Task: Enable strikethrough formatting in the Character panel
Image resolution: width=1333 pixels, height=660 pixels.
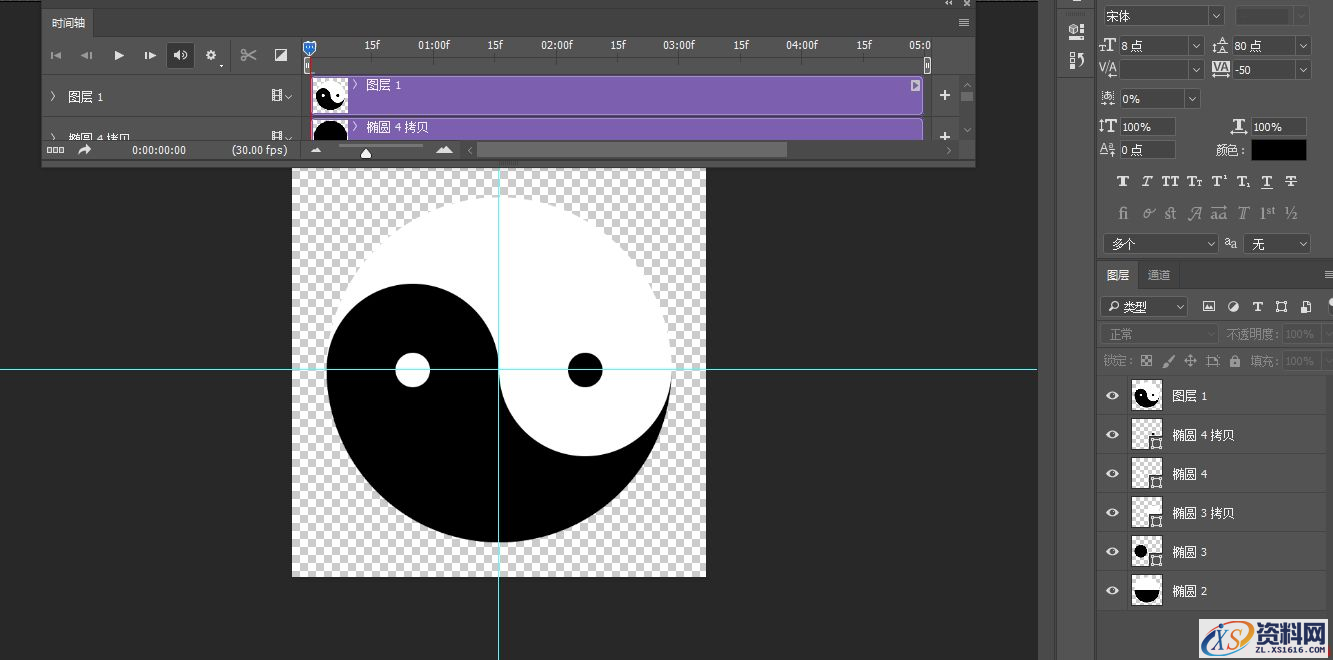Action: point(1290,181)
